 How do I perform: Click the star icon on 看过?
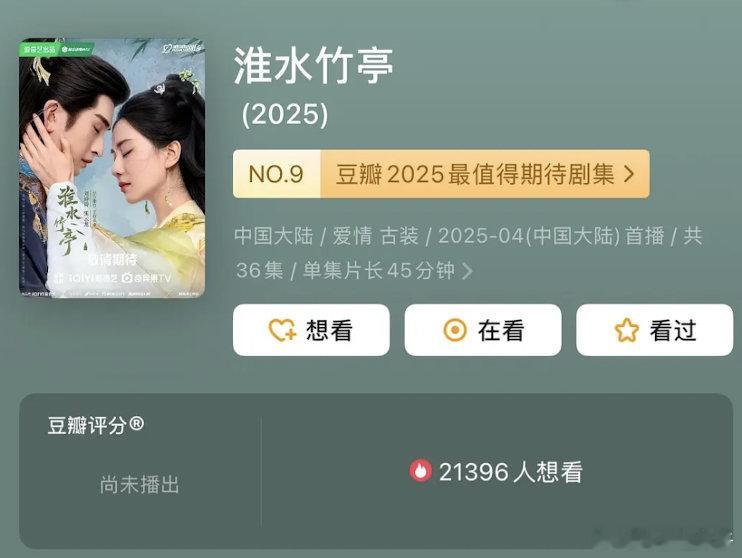click(627, 330)
